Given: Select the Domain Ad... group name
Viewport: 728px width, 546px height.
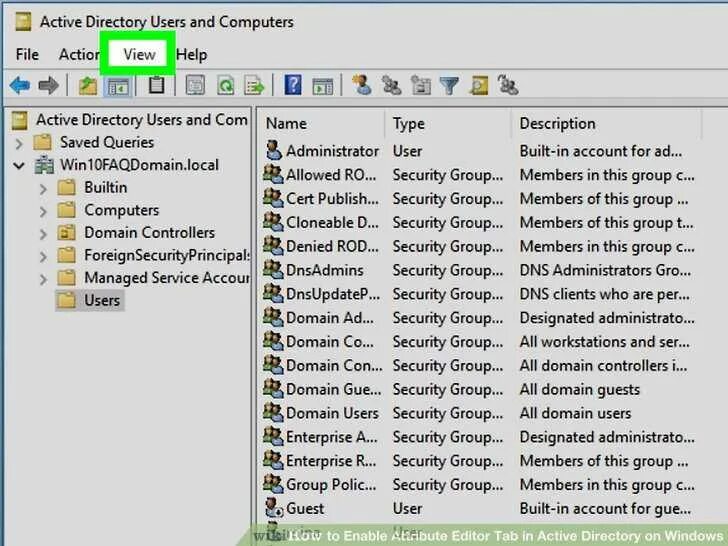Looking at the screenshot, I should click(x=330, y=318).
